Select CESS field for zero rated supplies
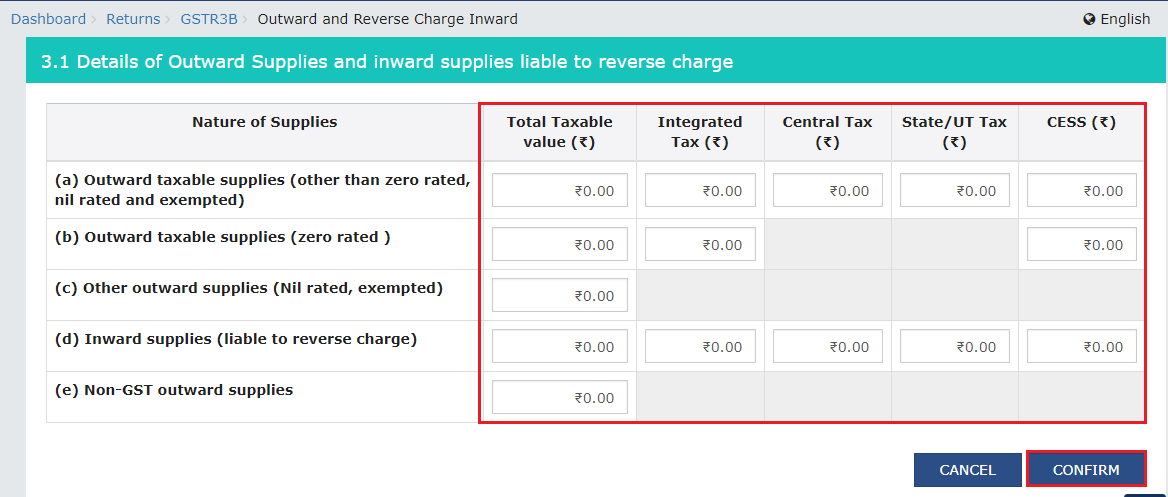 1082,244
